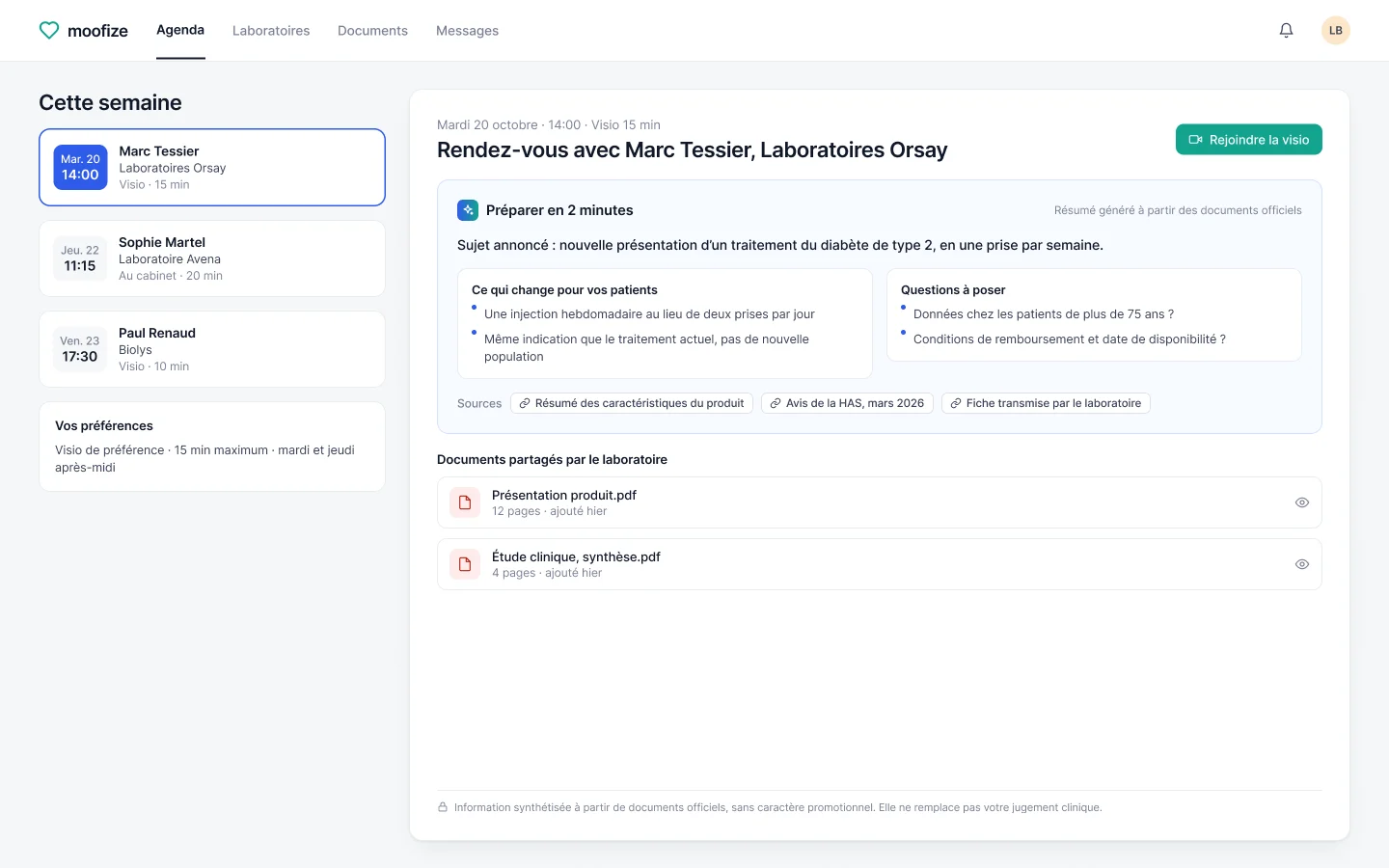Select the Marc Tessier appointment card
Image resolution: width=1389 pixels, height=868 pixels.
[212, 168]
